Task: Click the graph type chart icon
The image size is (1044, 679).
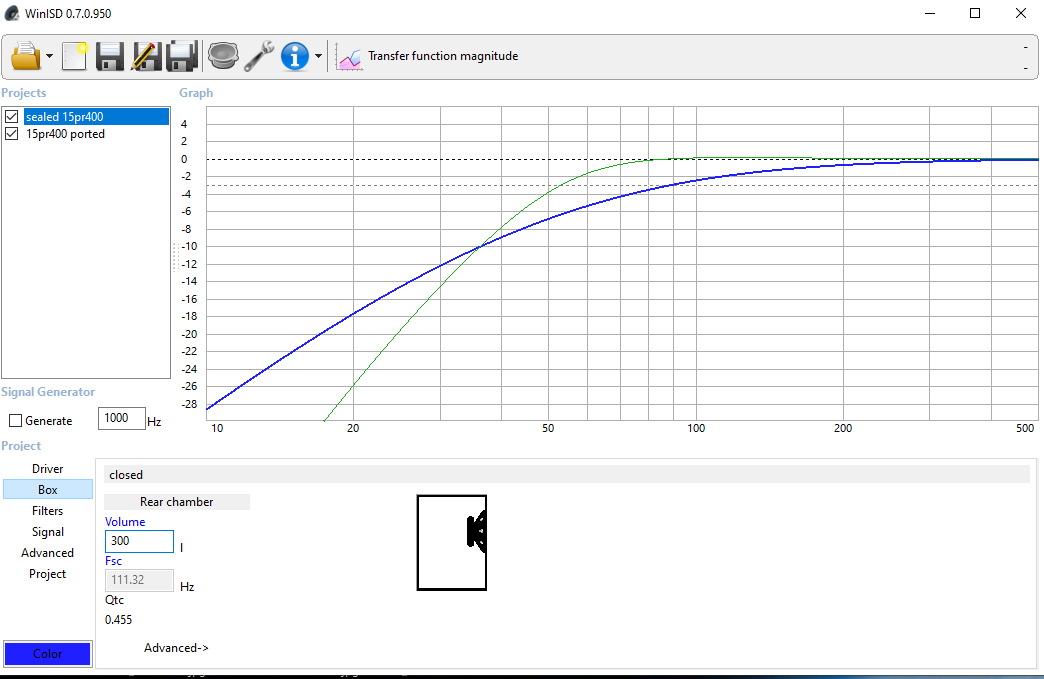Action: click(x=349, y=57)
